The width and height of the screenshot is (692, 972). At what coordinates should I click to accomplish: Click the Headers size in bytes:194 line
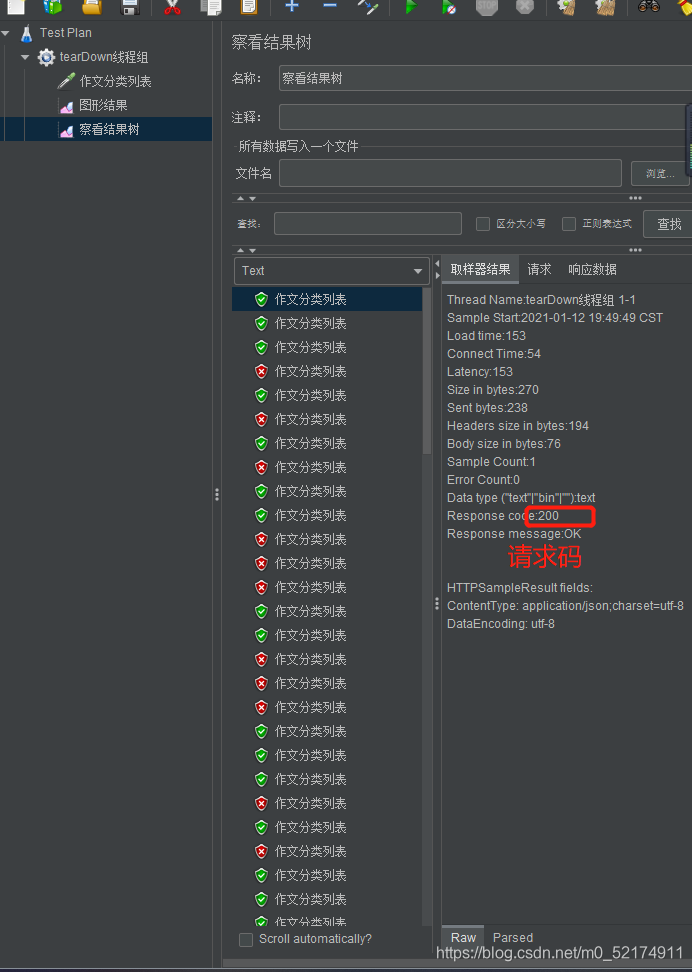coord(518,426)
